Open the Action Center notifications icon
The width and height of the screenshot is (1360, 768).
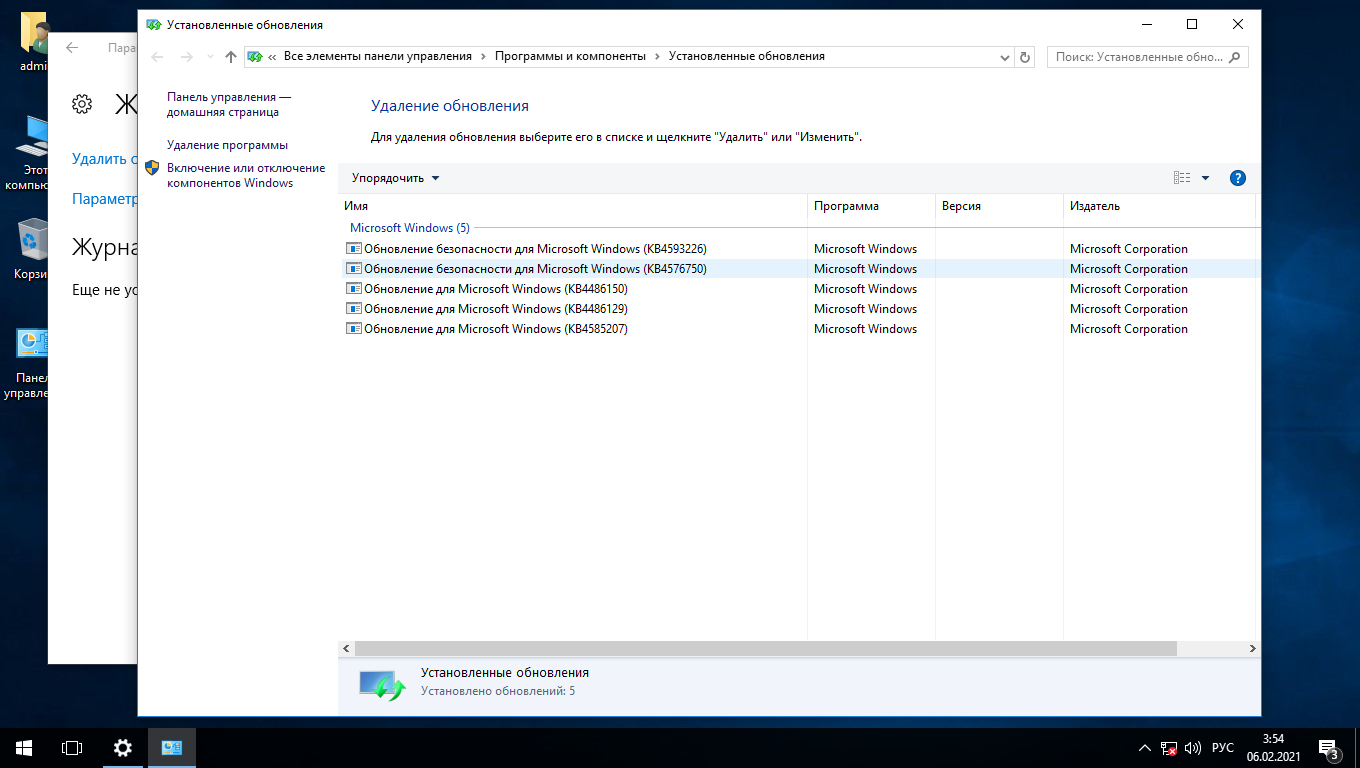click(1329, 748)
